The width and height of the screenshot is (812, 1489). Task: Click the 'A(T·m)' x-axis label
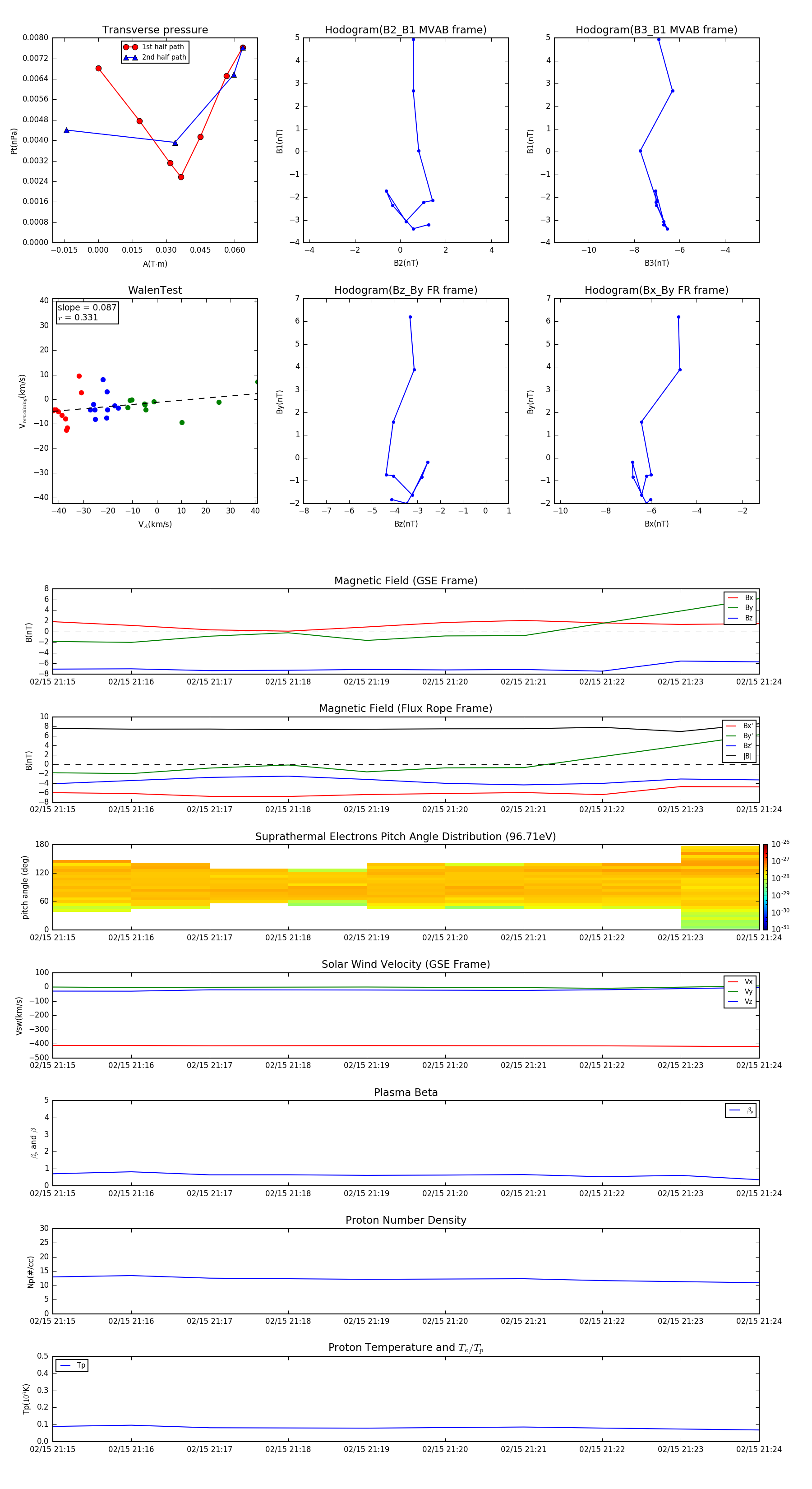pyautogui.click(x=155, y=264)
